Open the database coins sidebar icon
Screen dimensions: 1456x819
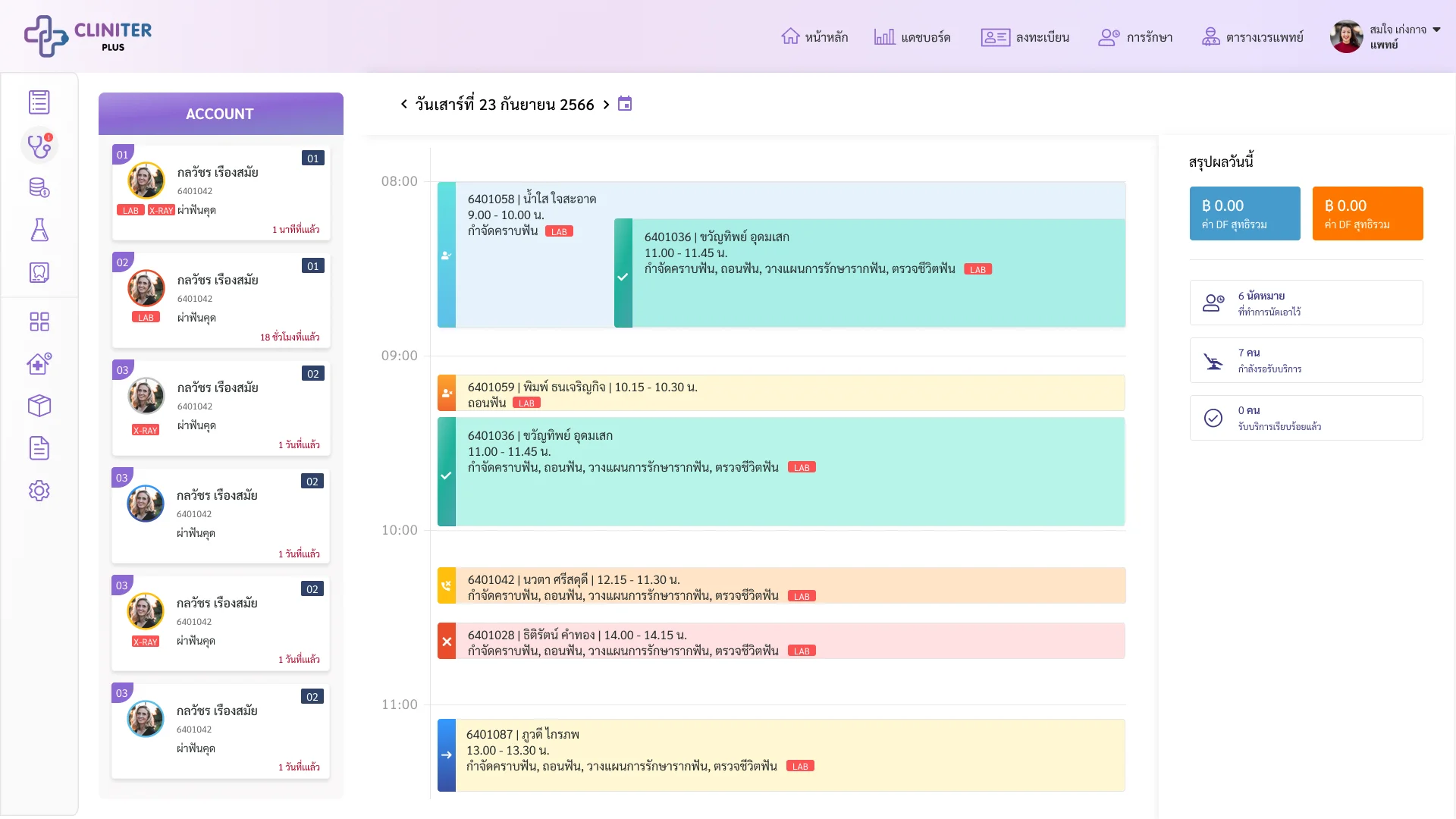point(39,187)
